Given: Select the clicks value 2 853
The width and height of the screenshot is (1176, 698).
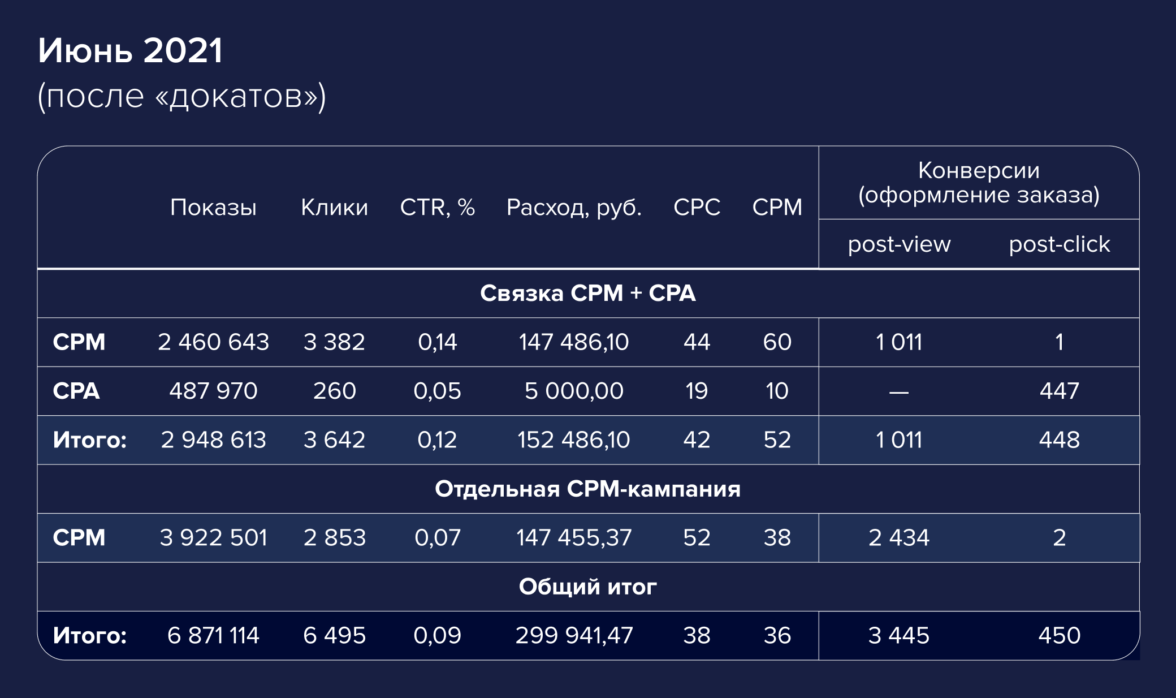Looking at the screenshot, I should pyautogui.click(x=334, y=538).
